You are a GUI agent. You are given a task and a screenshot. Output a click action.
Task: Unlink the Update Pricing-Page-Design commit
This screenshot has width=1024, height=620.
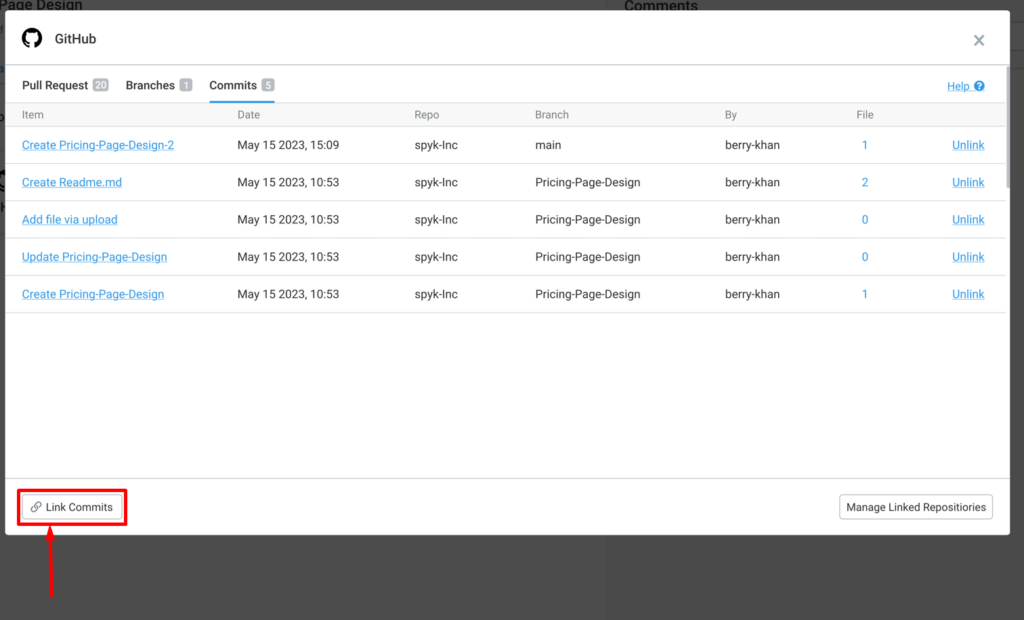click(968, 257)
